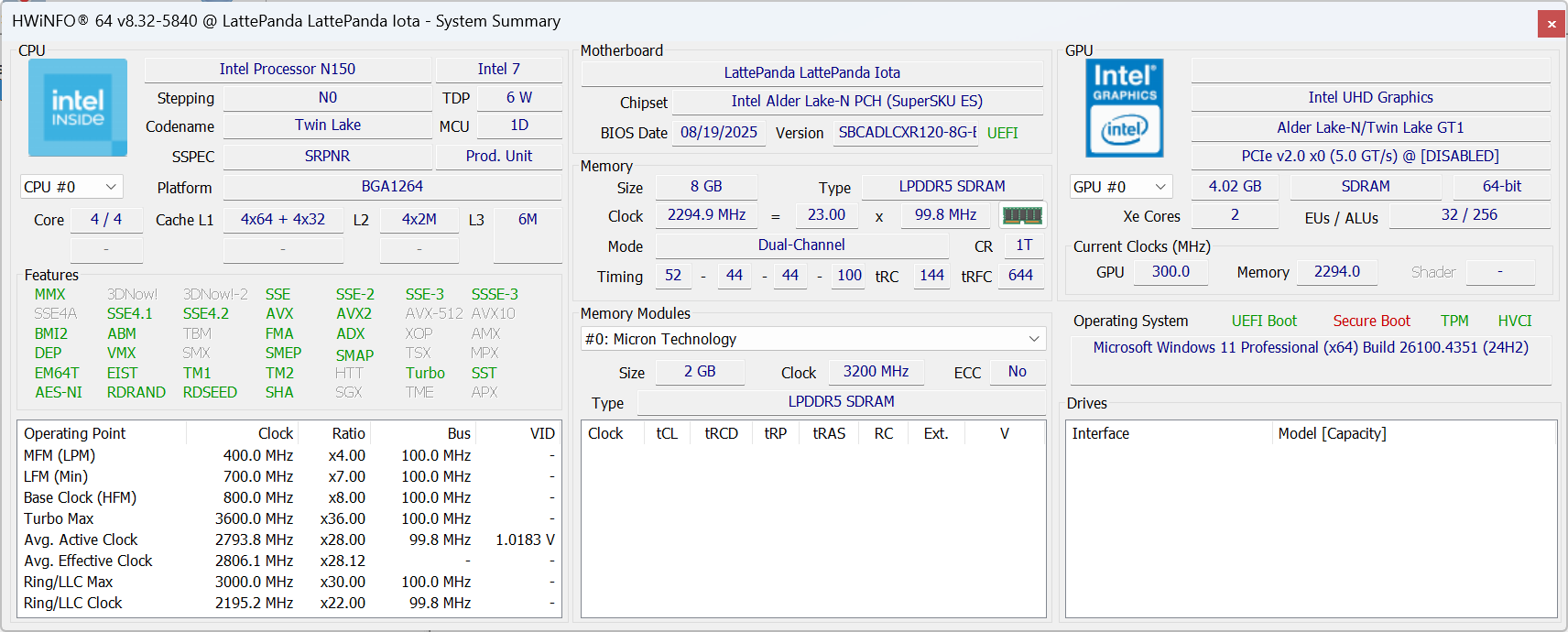Click the Windows 11 Professional OS text
The image size is (1568, 632).
point(1310,348)
